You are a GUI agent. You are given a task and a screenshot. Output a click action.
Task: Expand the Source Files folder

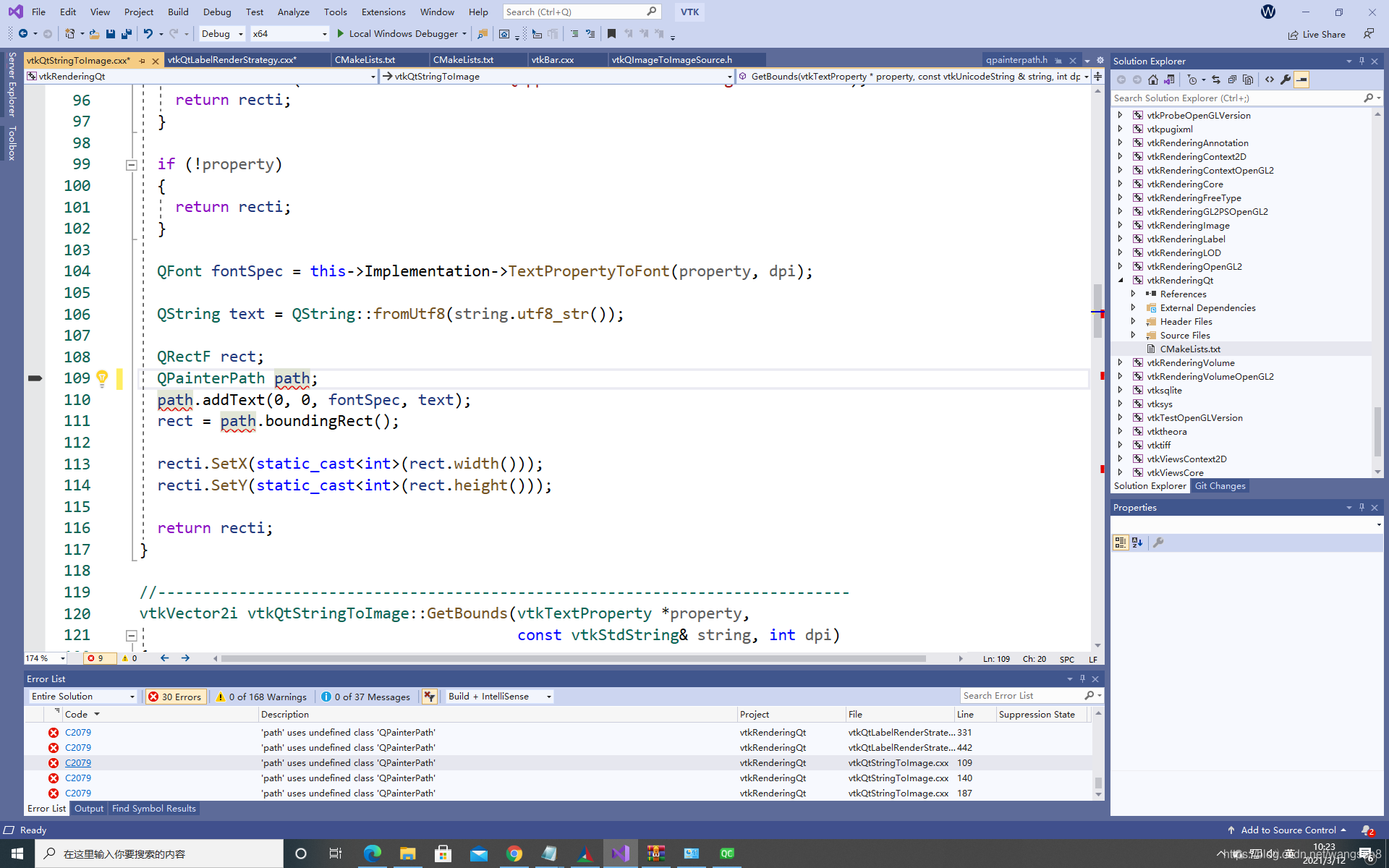tap(1134, 336)
